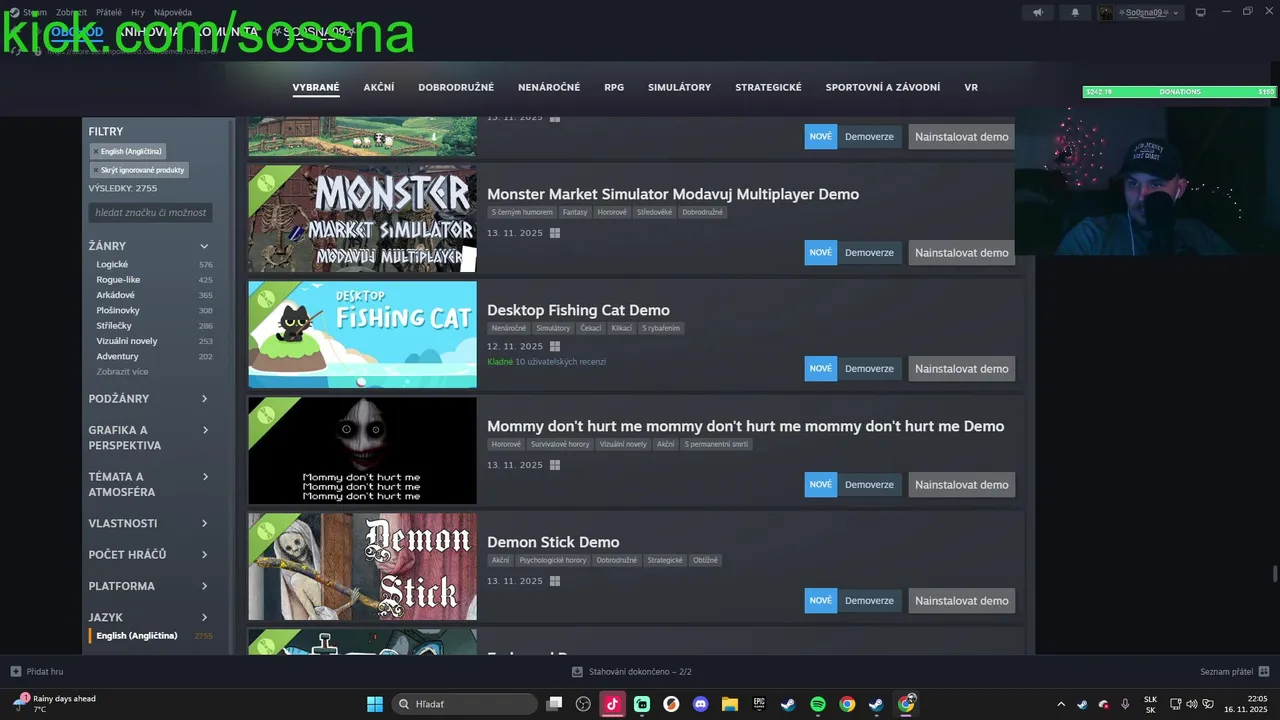Click Zobrazit více under genres
1280x720 pixels.
click(x=122, y=372)
